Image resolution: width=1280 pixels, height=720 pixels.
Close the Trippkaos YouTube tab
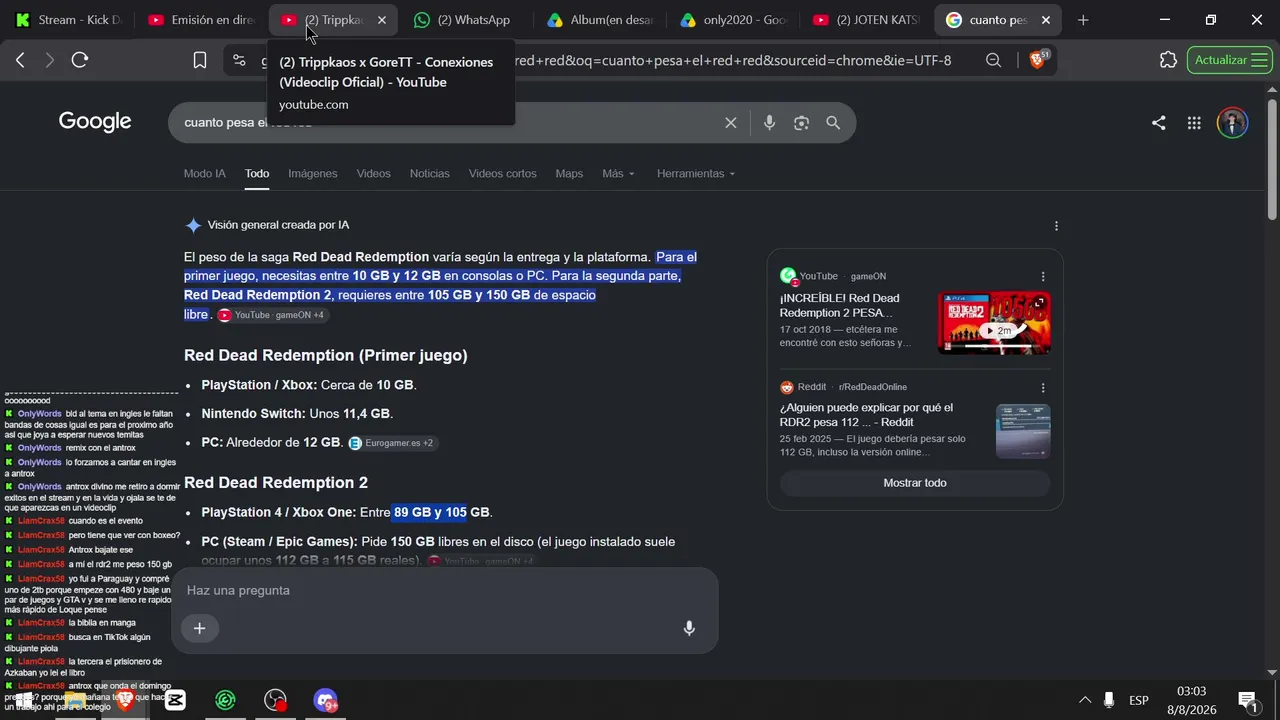coord(381,20)
